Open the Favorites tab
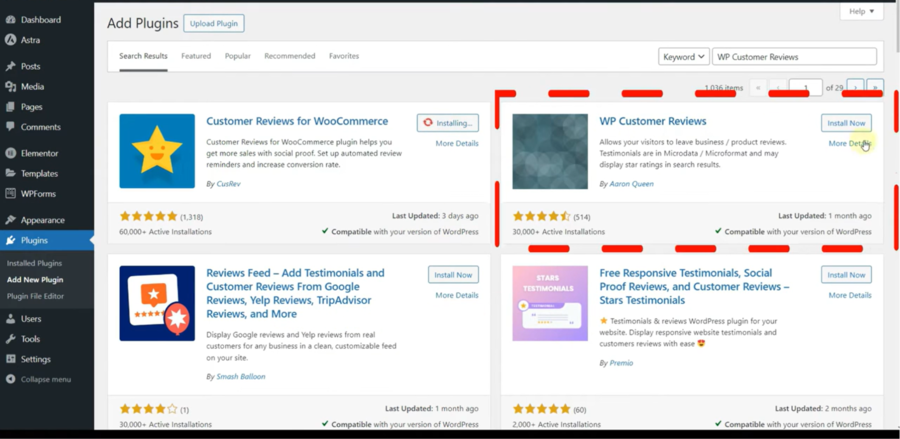The width and height of the screenshot is (900, 439). (344, 56)
